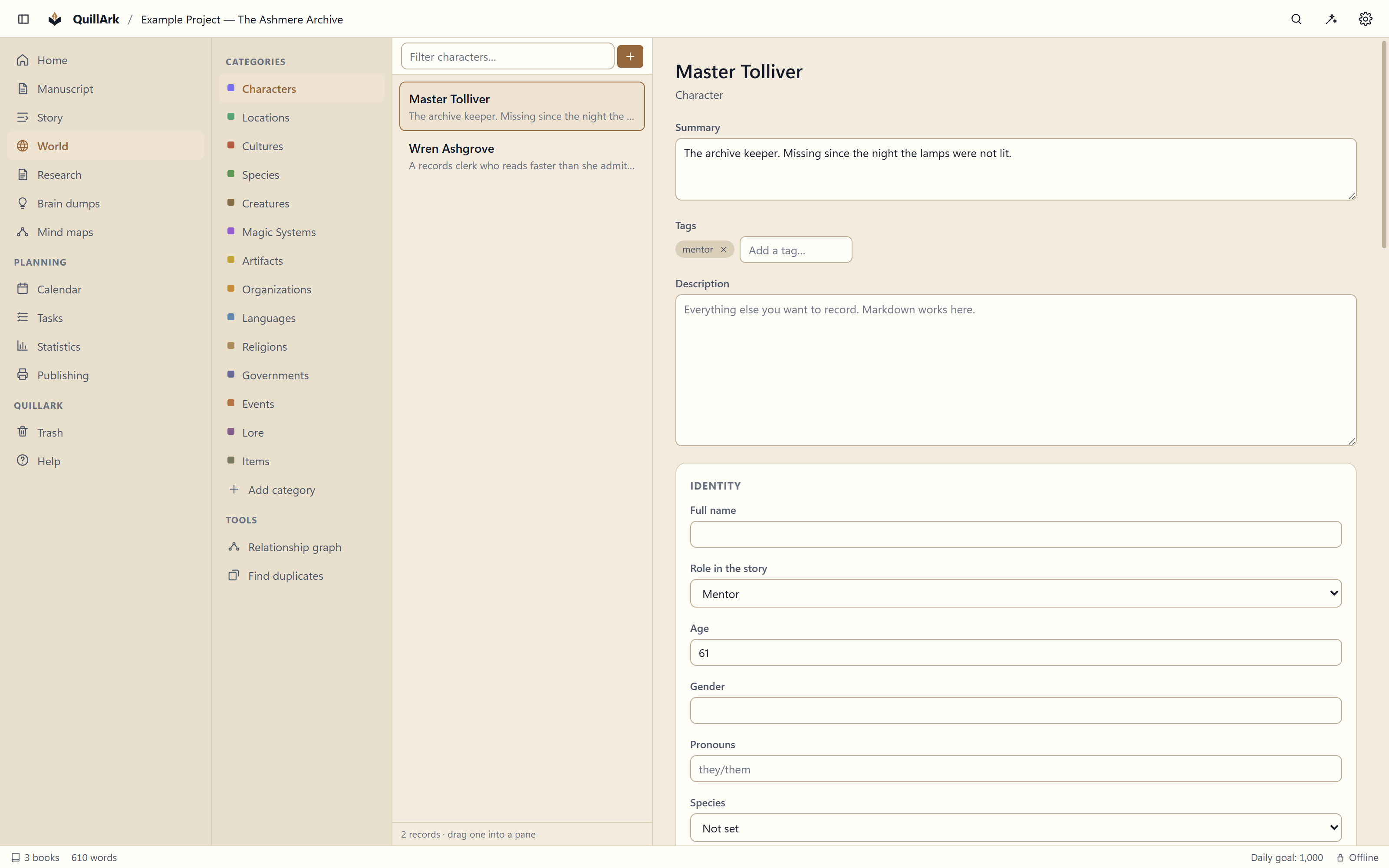The image size is (1389, 868).
Task: Click the Statistics bar chart icon
Action: [23, 346]
